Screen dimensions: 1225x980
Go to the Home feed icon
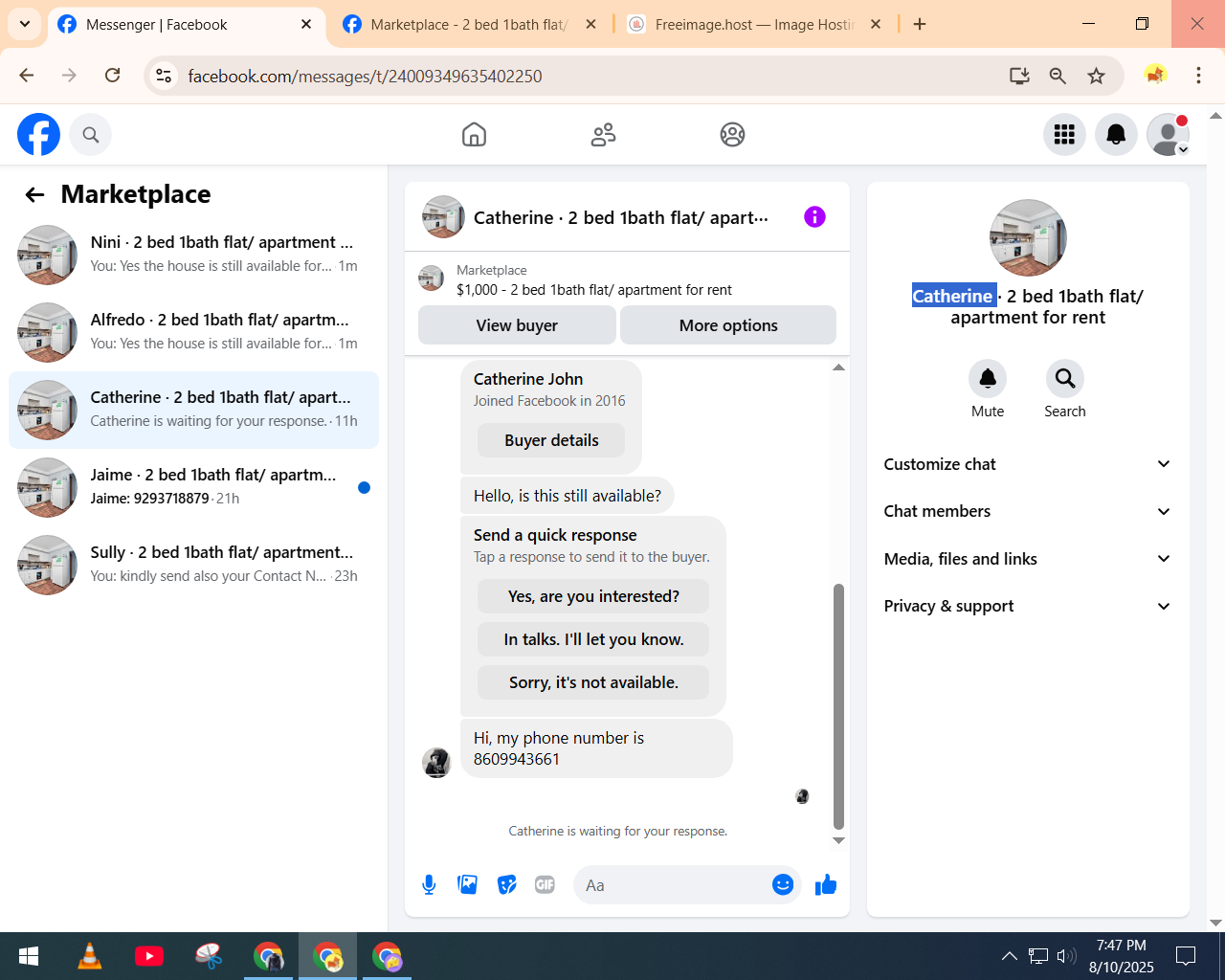pos(474,135)
